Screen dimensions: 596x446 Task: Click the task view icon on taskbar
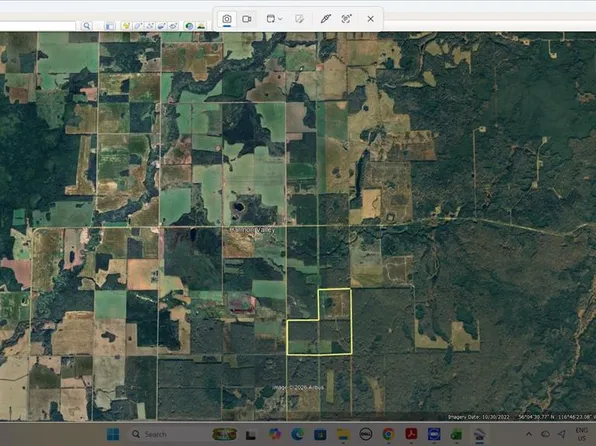(x=250, y=434)
